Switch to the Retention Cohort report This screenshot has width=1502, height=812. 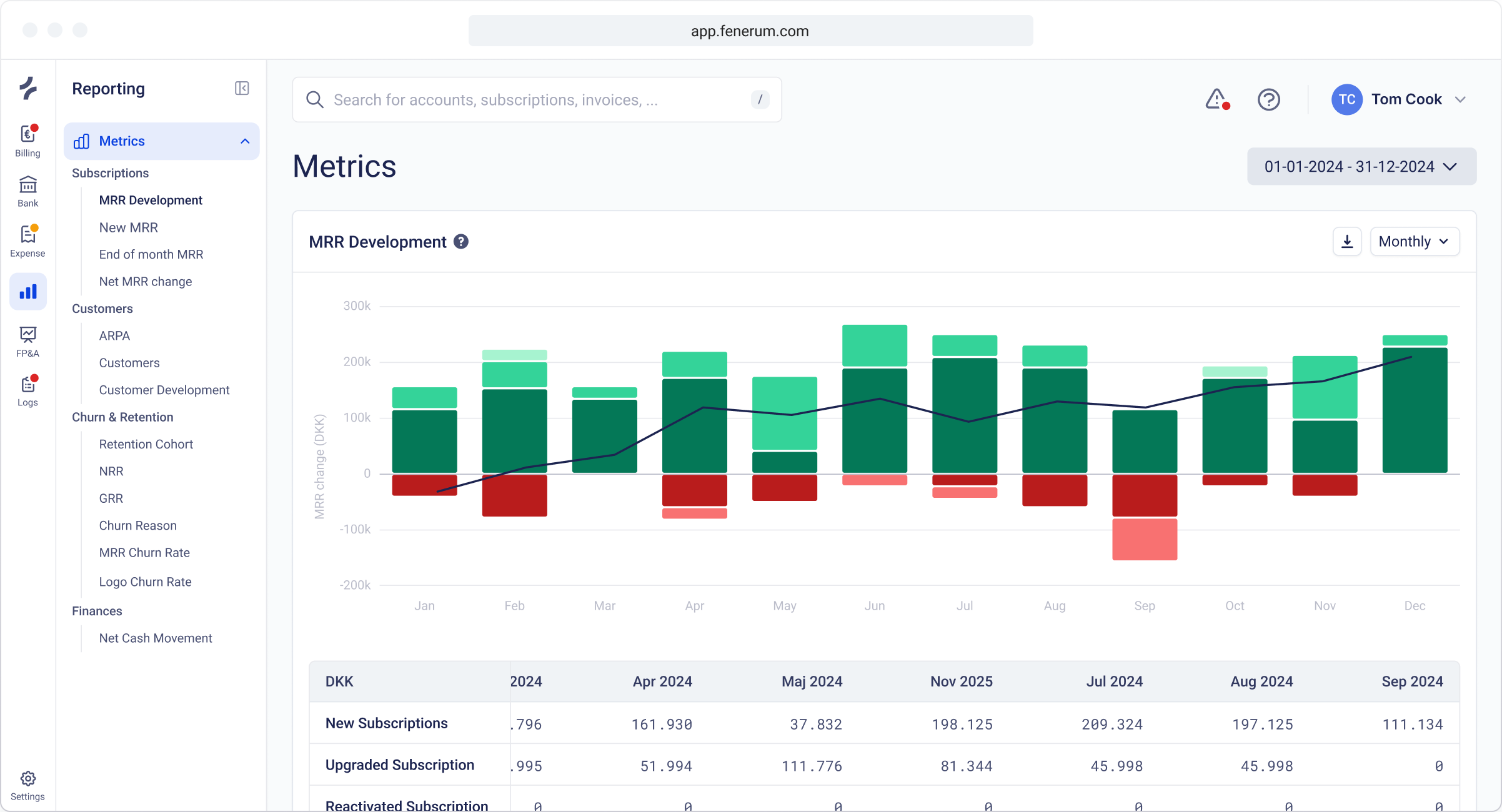146,444
